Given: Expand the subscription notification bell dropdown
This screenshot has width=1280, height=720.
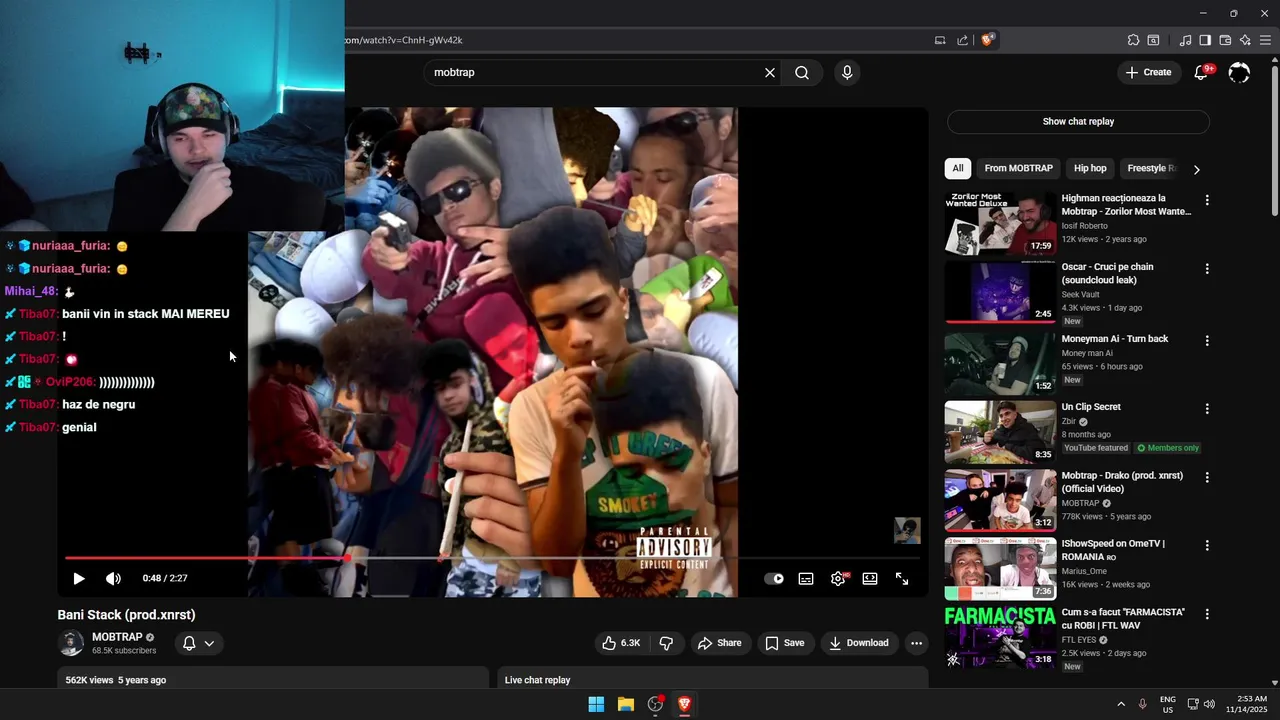Looking at the screenshot, I should [198, 643].
